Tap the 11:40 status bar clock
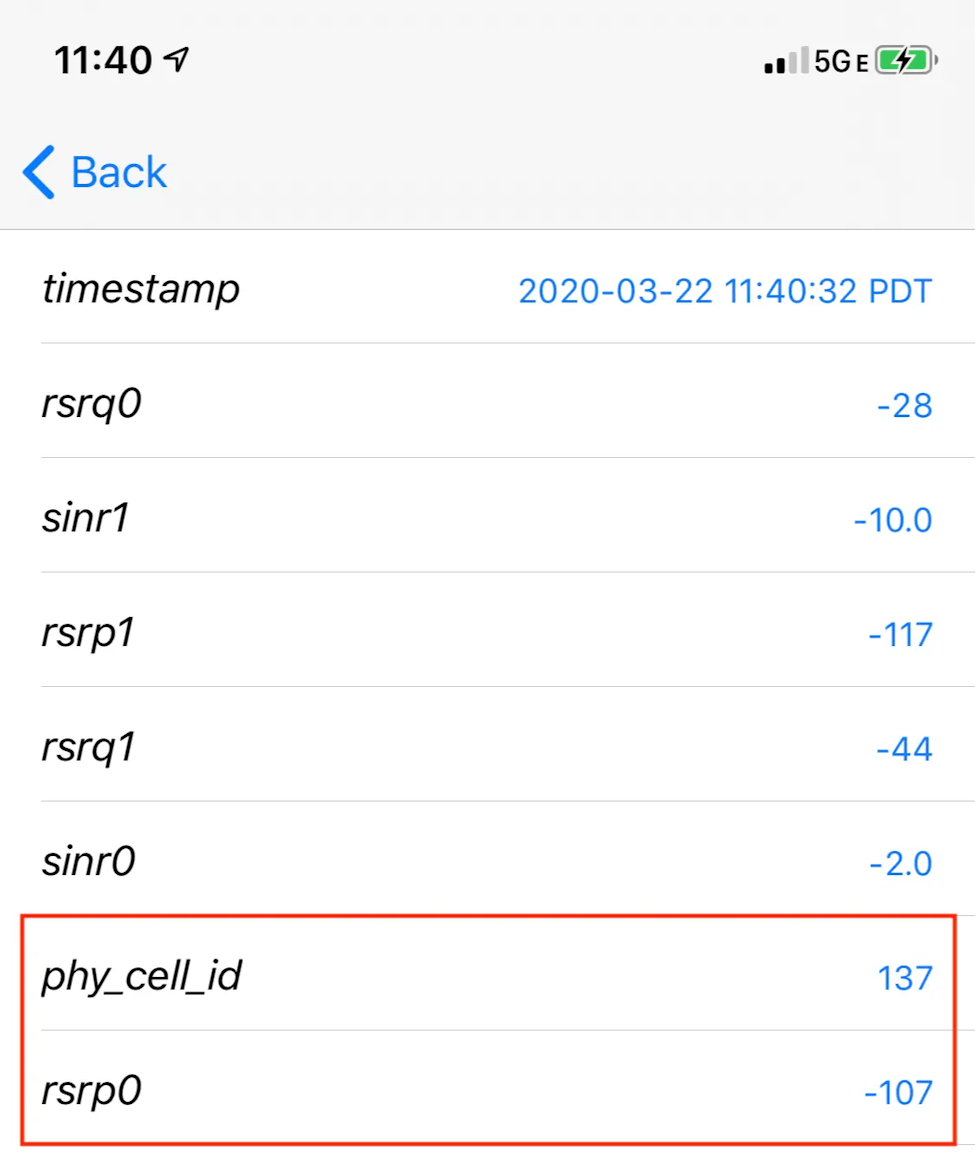Screen dimensions: 976x1165 coord(103,61)
